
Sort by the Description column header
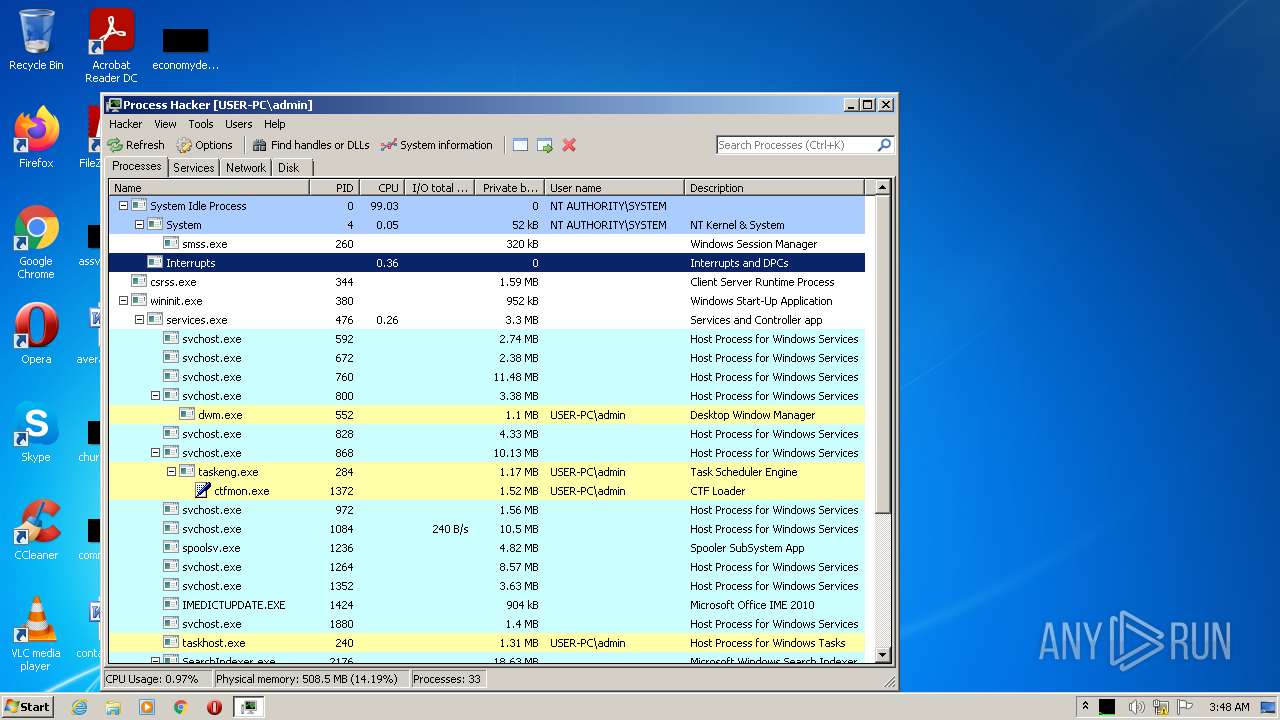[x=775, y=188]
